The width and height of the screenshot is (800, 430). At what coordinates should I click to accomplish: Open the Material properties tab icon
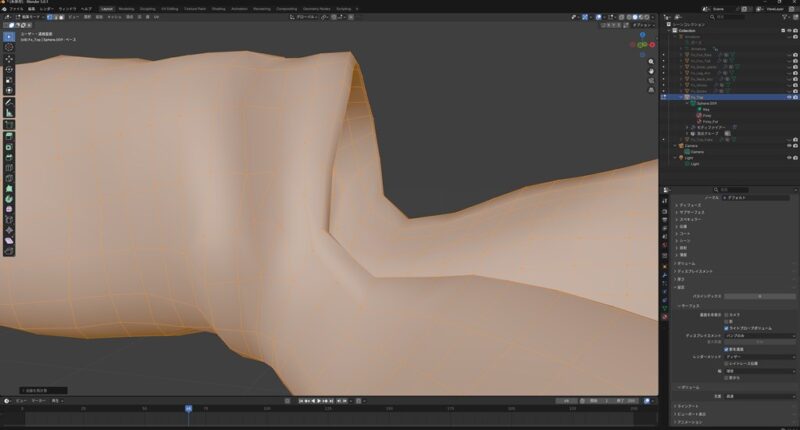(x=665, y=316)
